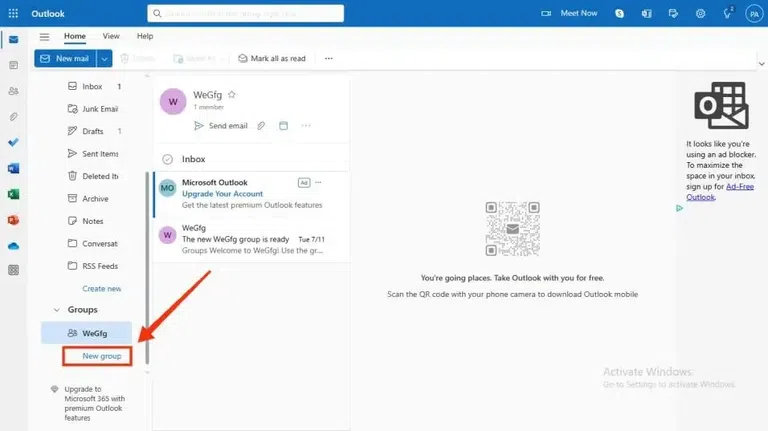
Task: Launch Excel from the left rail
Action: 14,194
